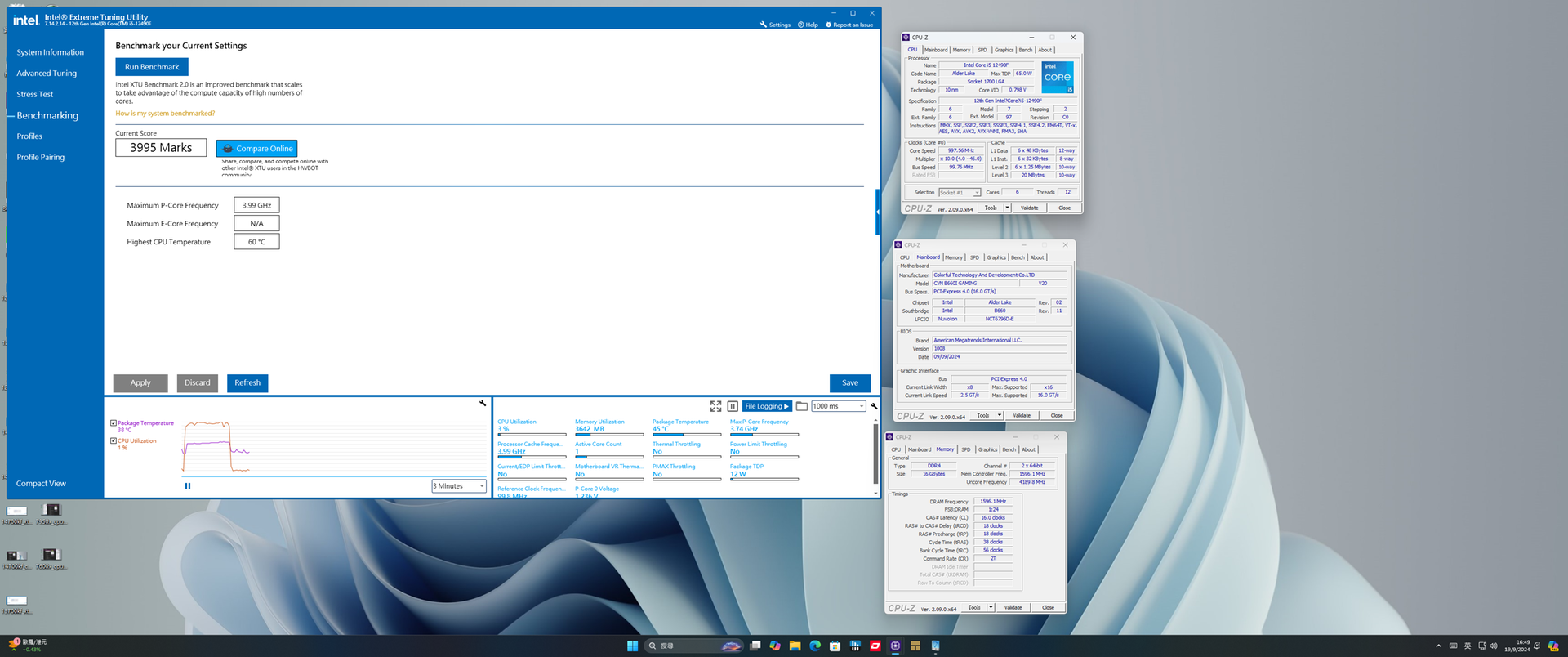
Task: Open Task View on the taskbar
Action: point(755,646)
